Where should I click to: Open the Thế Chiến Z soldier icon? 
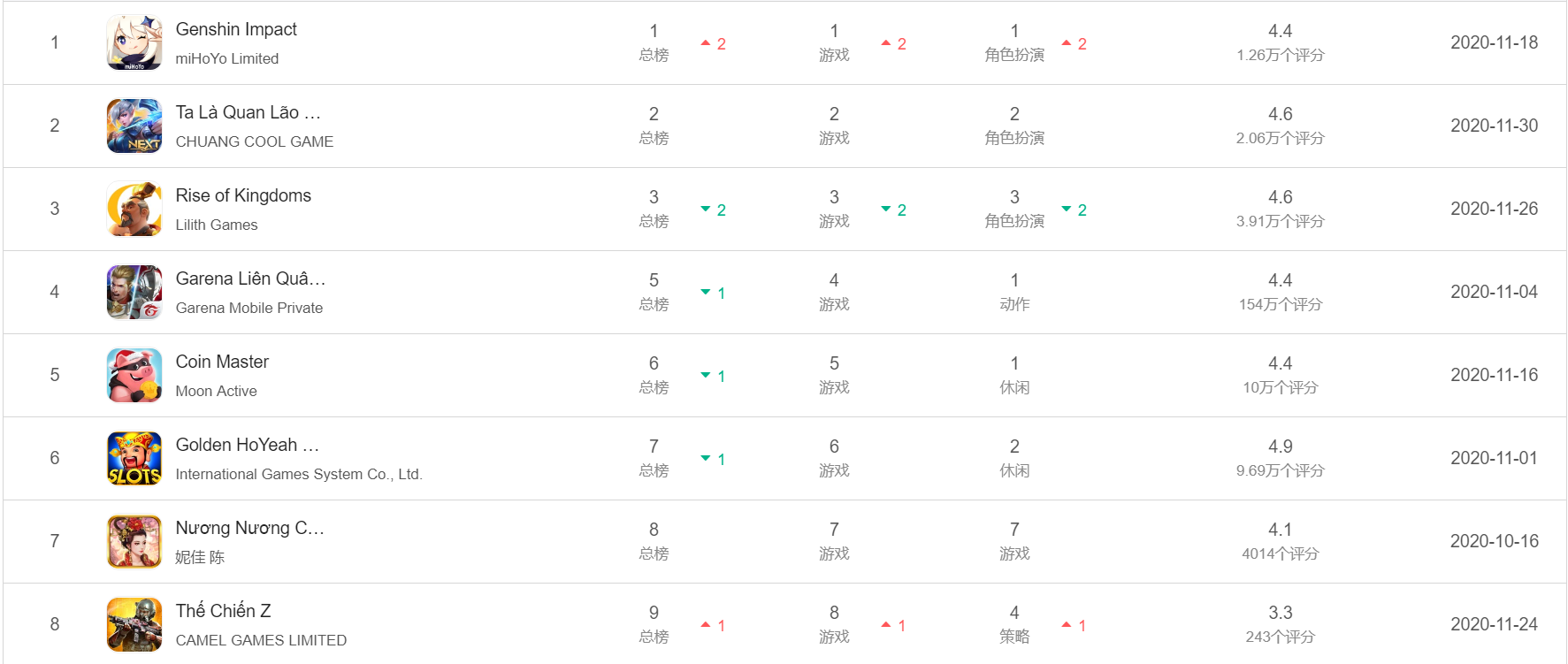[134, 624]
